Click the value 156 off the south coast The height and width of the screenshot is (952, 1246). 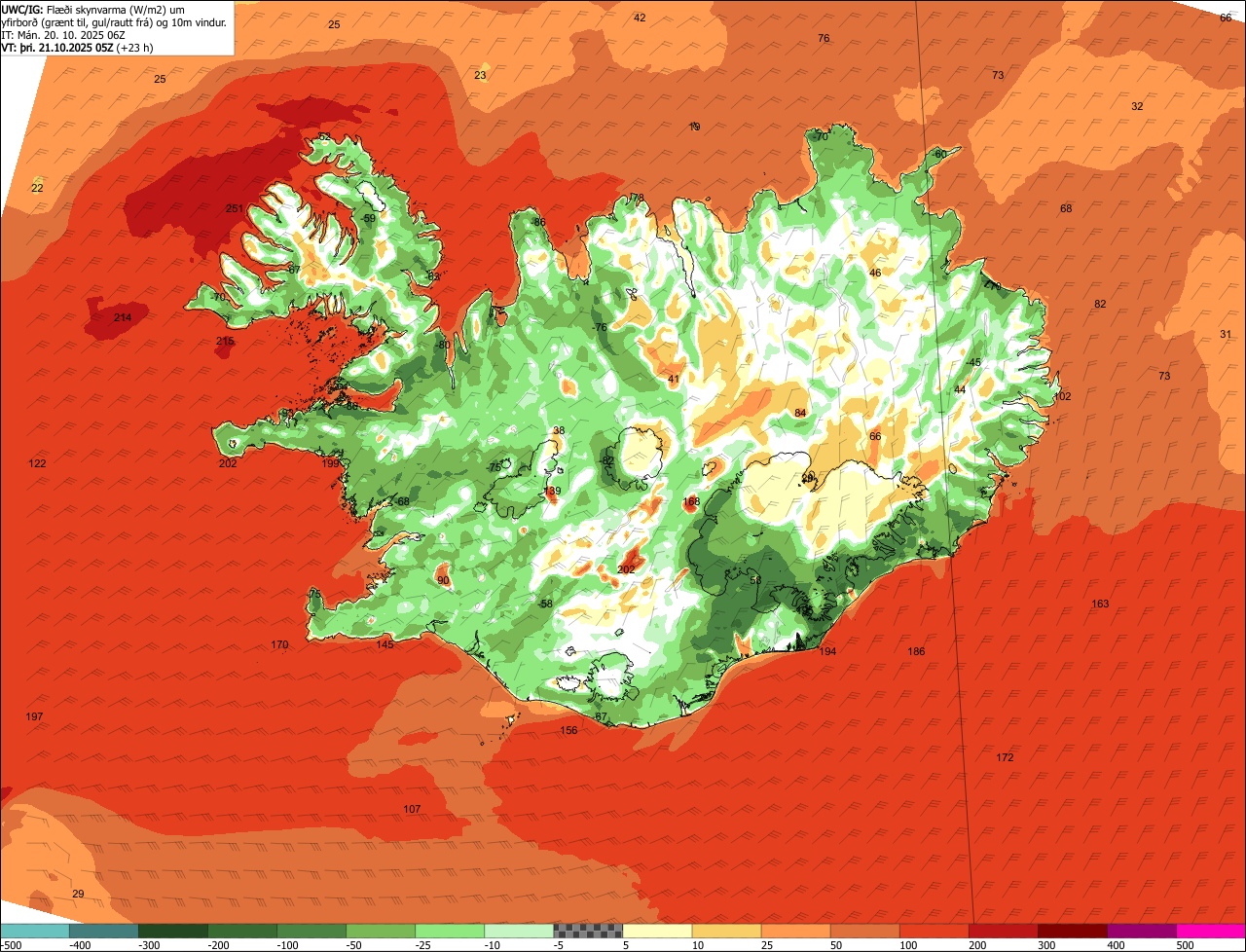pos(568,731)
